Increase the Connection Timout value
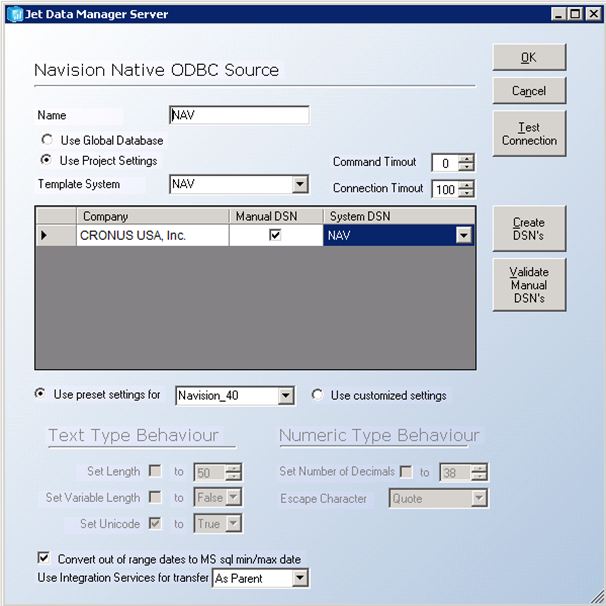606x606 pixels. (x=466, y=185)
